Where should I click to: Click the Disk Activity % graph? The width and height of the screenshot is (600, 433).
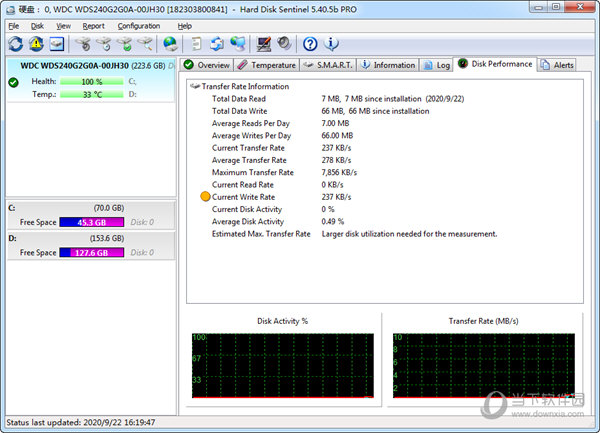[x=283, y=366]
